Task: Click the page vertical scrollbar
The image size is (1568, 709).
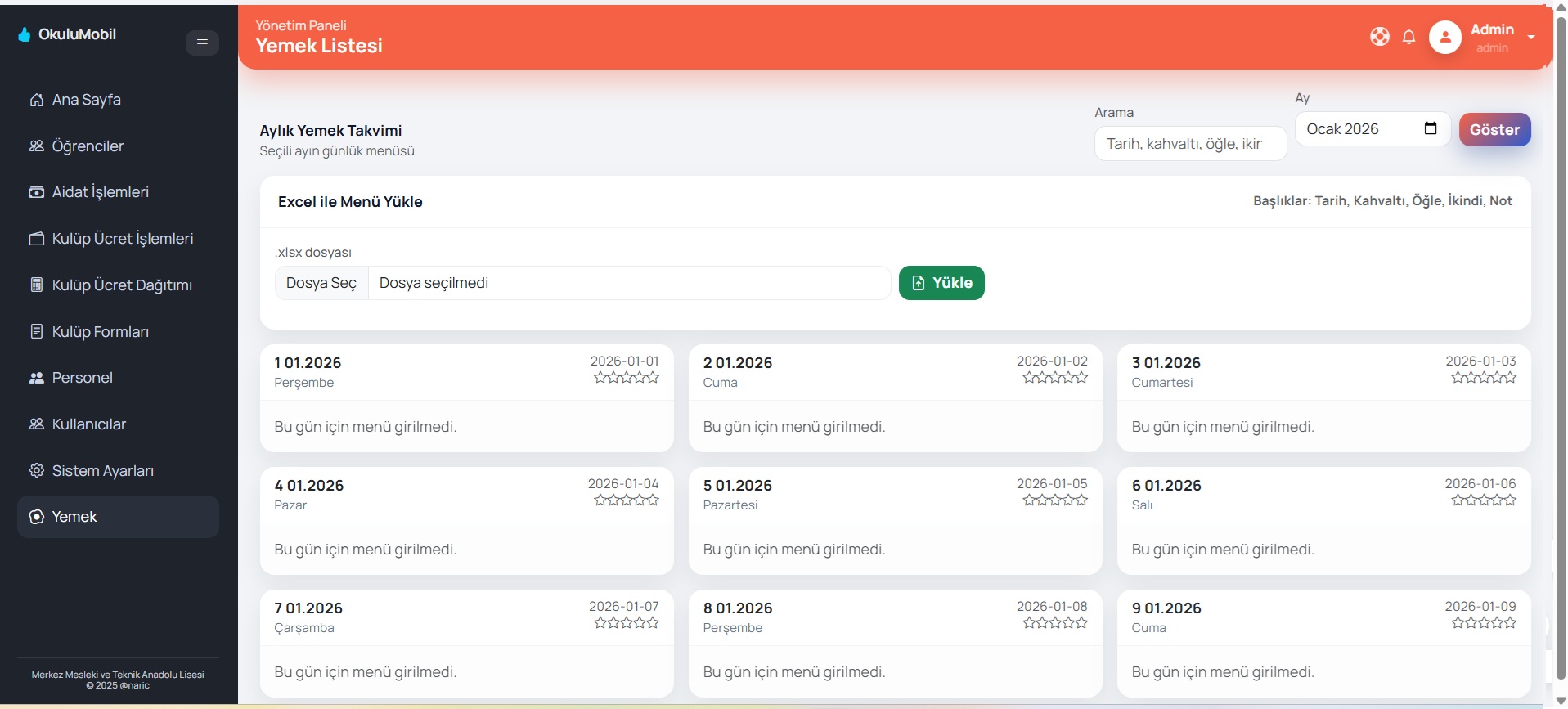Action: point(1560,327)
